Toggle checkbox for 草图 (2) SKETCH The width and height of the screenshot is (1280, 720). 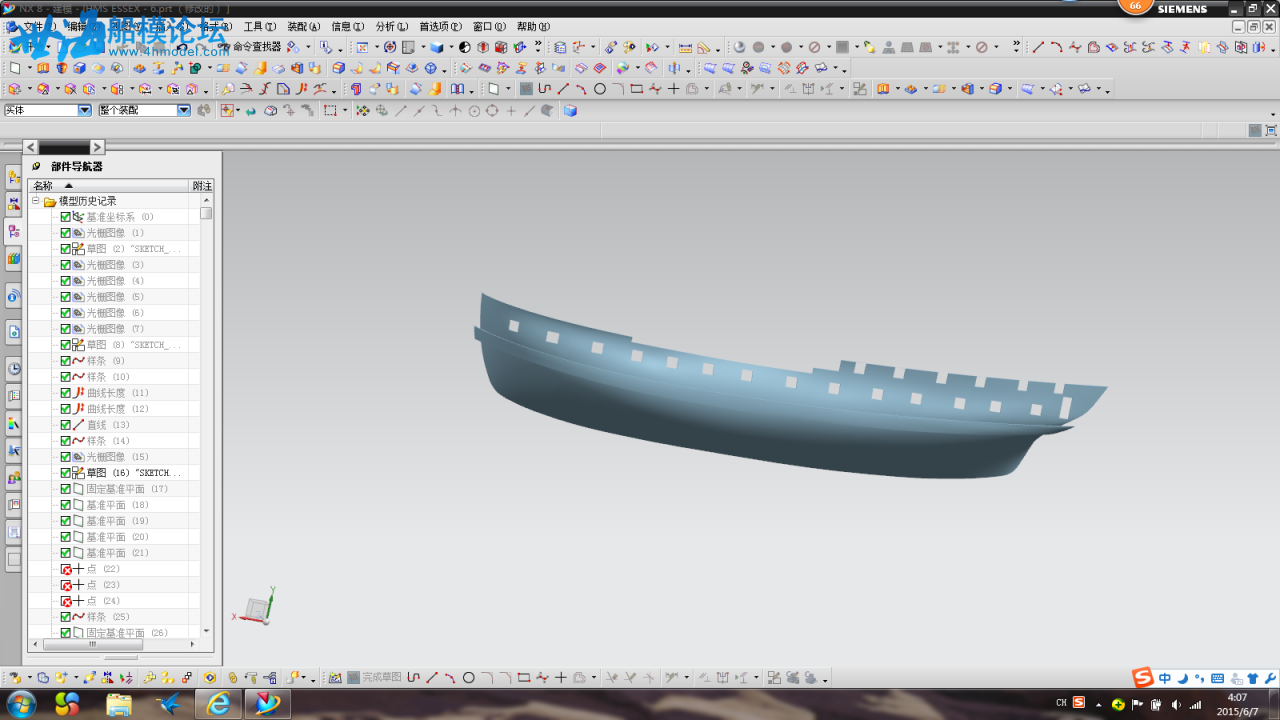[66, 249]
